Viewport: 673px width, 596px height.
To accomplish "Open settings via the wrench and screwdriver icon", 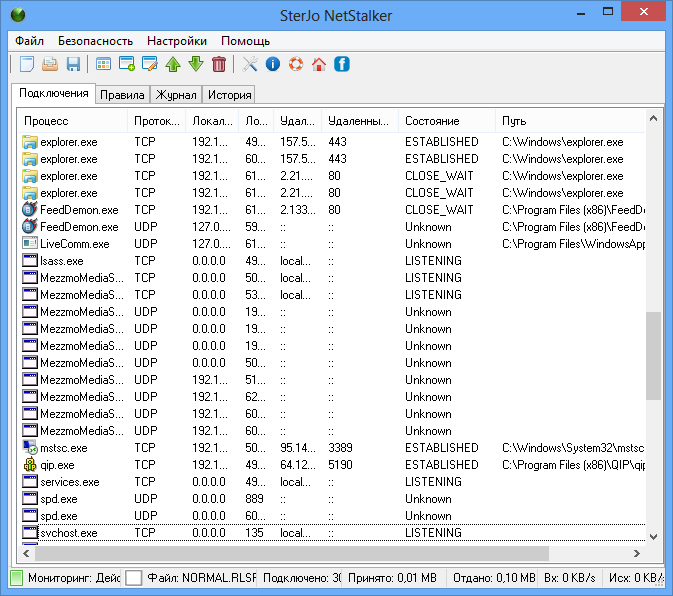I will (250, 64).
